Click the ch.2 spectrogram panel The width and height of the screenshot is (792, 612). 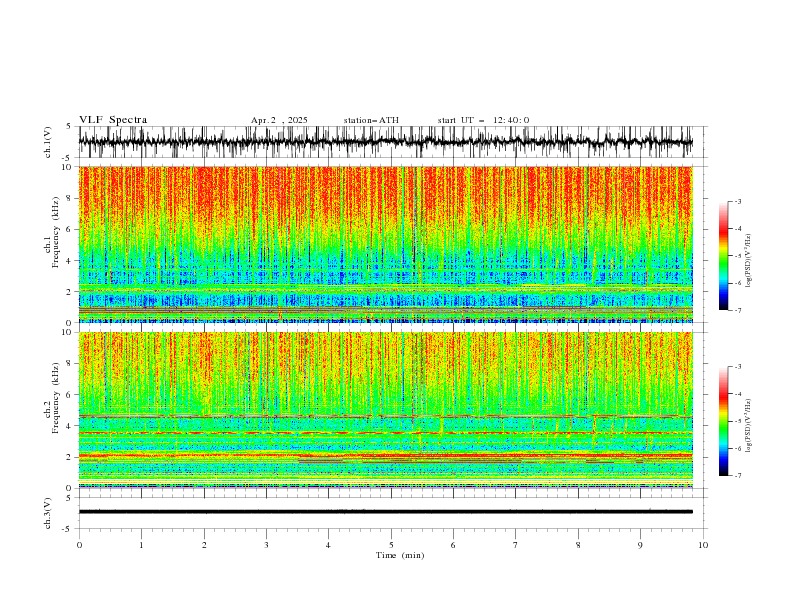(386, 410)
